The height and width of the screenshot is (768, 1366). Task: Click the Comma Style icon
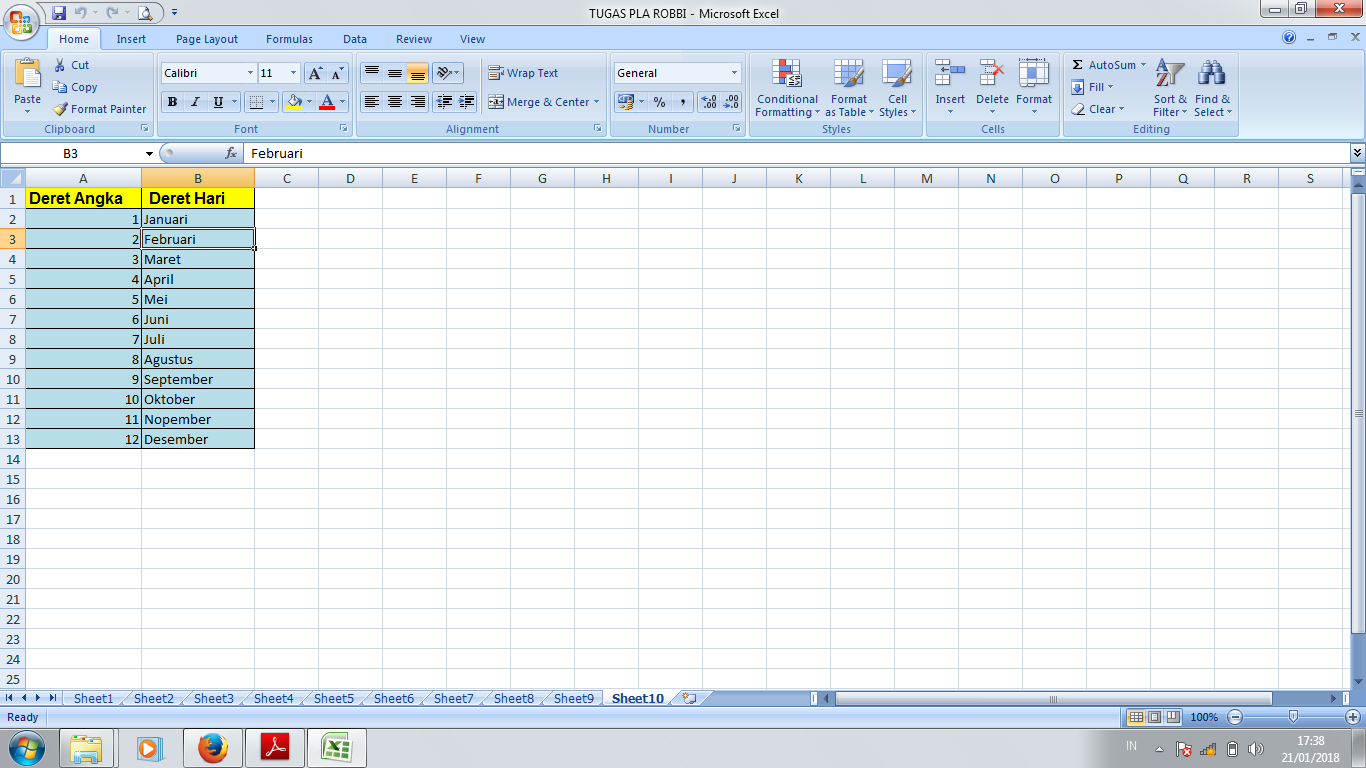(x=682, y=102)
